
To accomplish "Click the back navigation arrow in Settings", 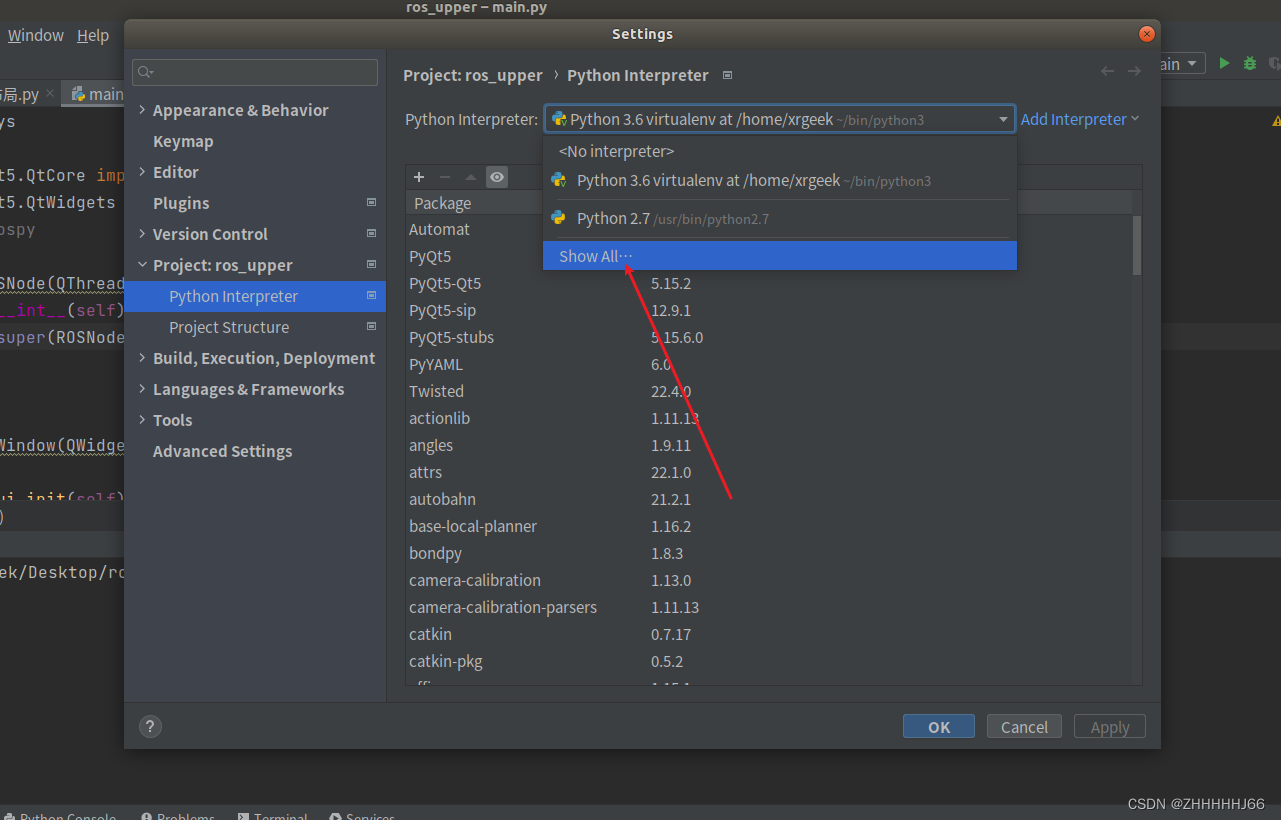I will [1107, 71].
